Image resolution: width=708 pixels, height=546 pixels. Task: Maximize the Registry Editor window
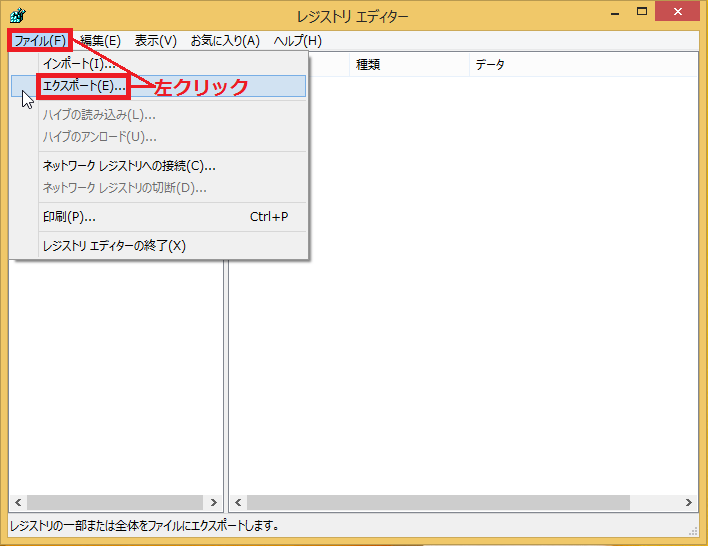(642, 12)
